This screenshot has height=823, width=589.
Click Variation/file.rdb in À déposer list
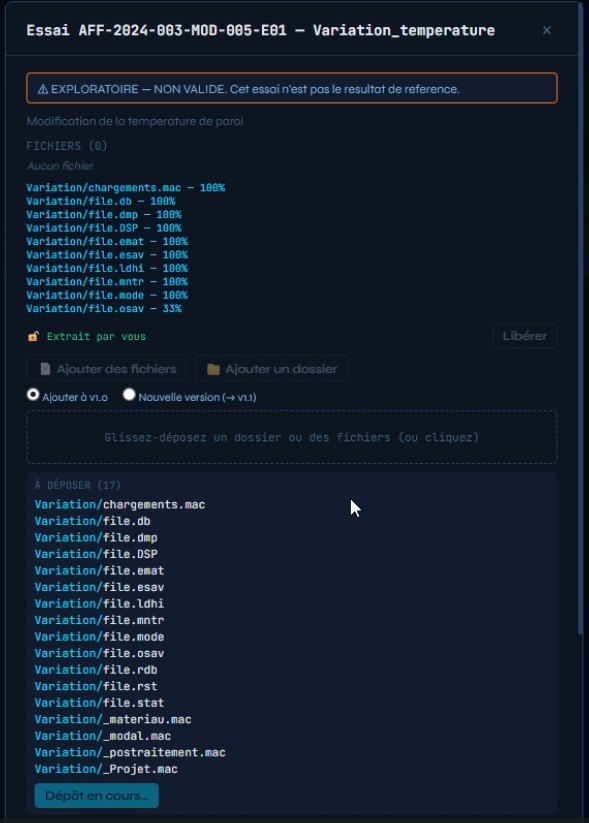96,670
